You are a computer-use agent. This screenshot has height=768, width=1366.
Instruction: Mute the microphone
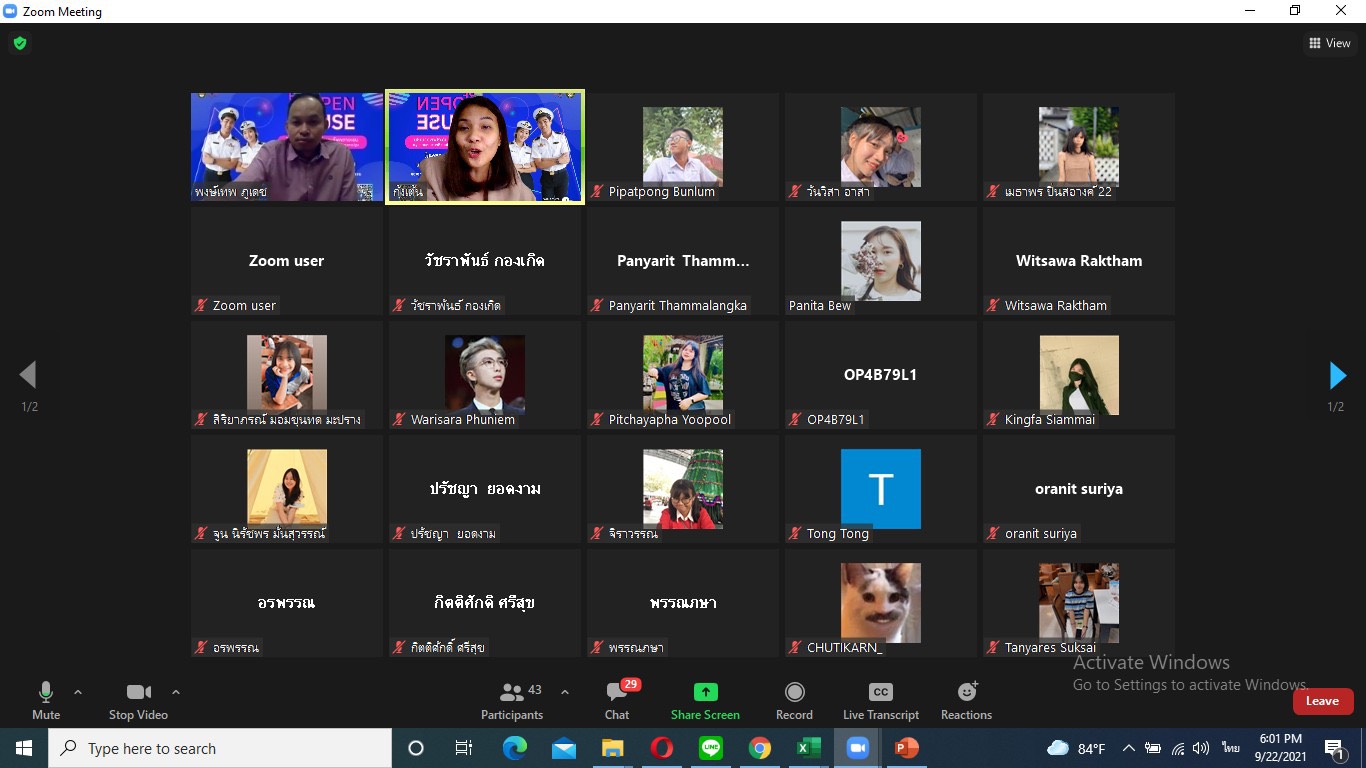(46, 693)
